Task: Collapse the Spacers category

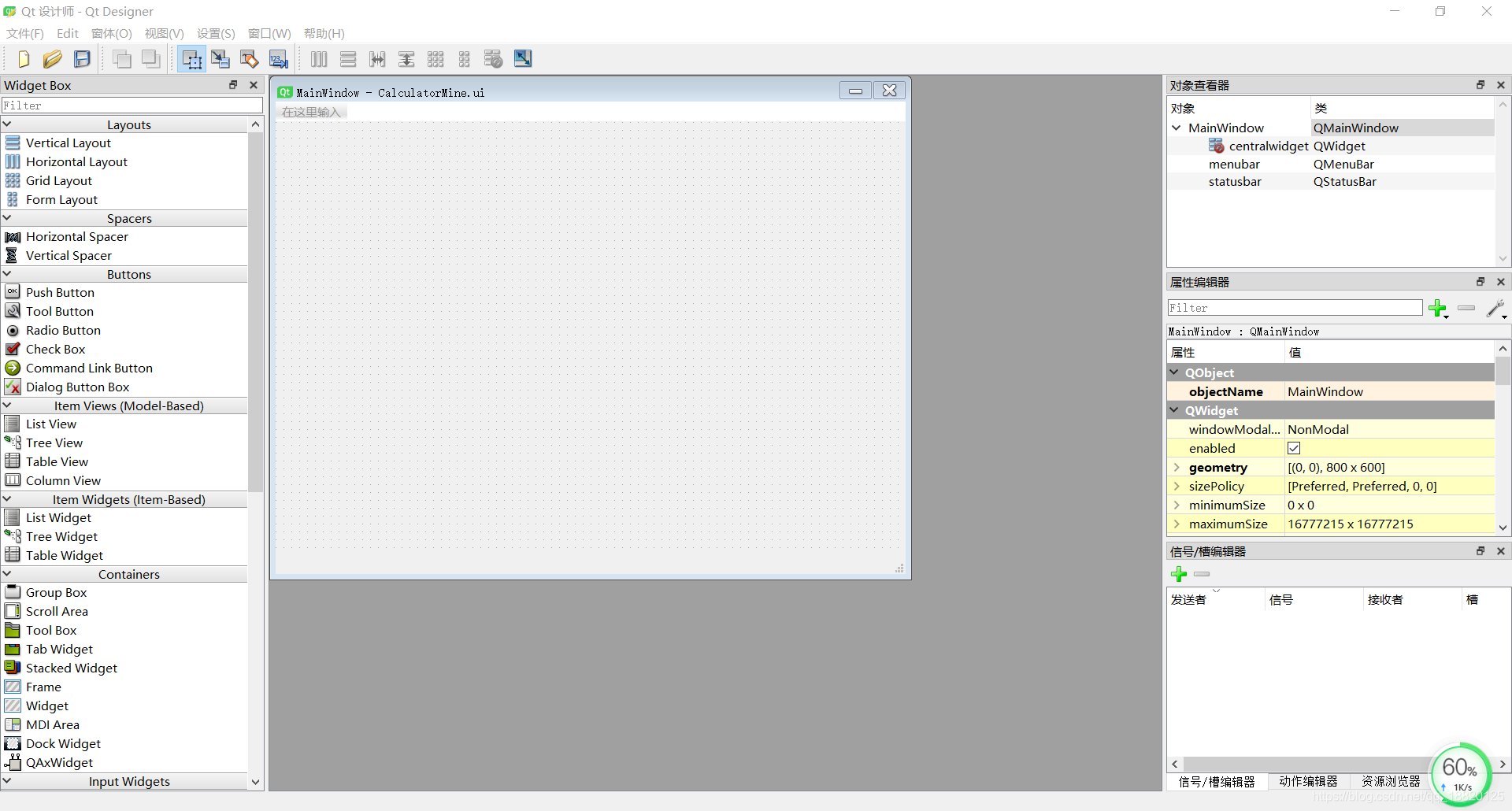Action: (x=7, y=218)
